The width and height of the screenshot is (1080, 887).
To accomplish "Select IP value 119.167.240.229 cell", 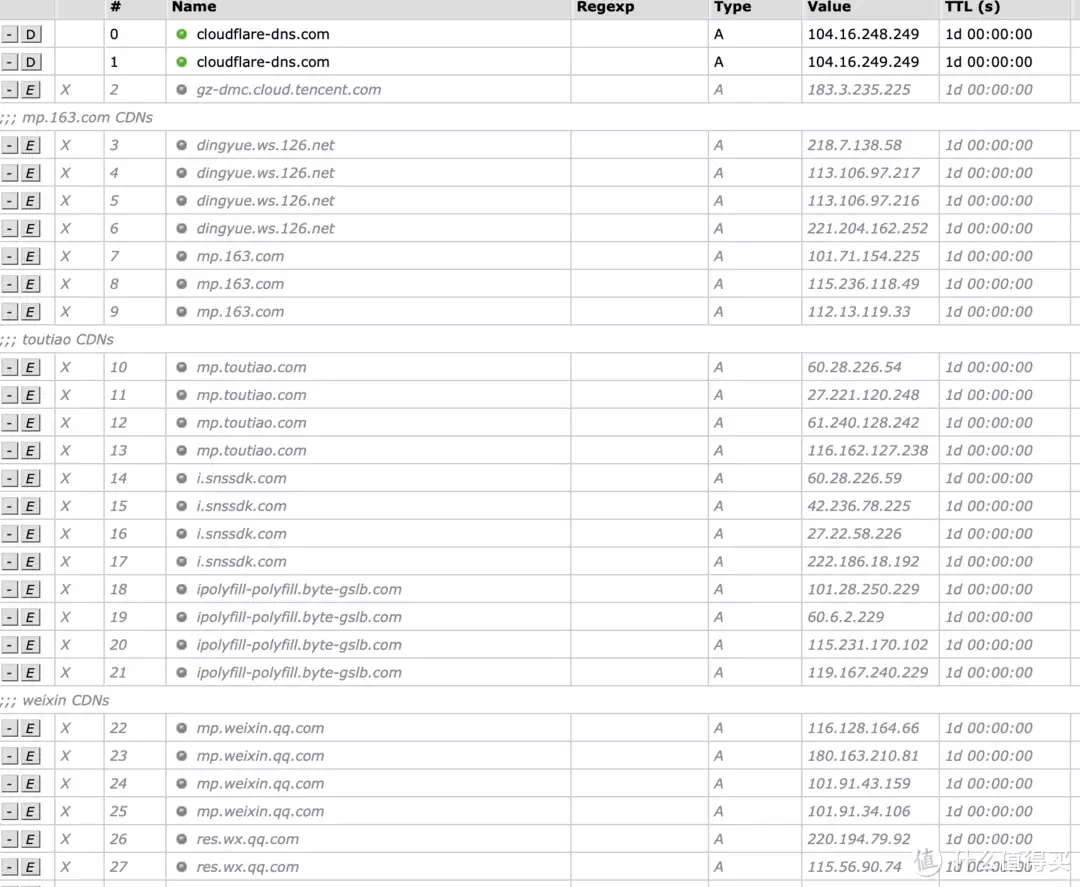I will [868, 673].
